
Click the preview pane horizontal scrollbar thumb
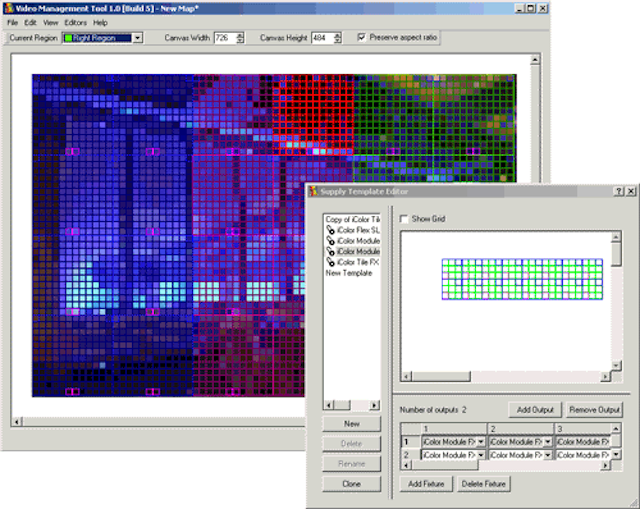pos(441,376)
